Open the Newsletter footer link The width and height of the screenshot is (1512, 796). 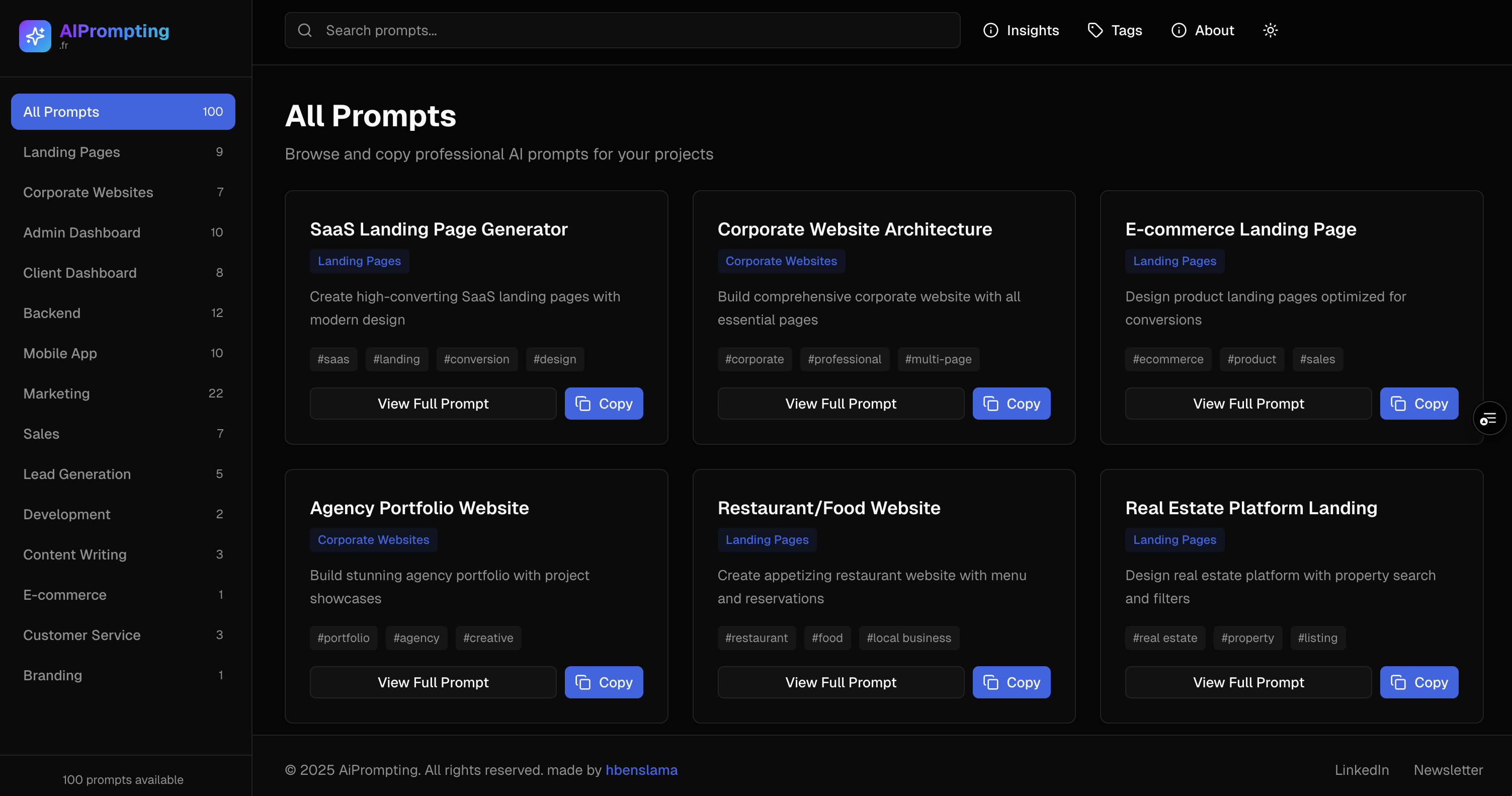coord(1448,770)
